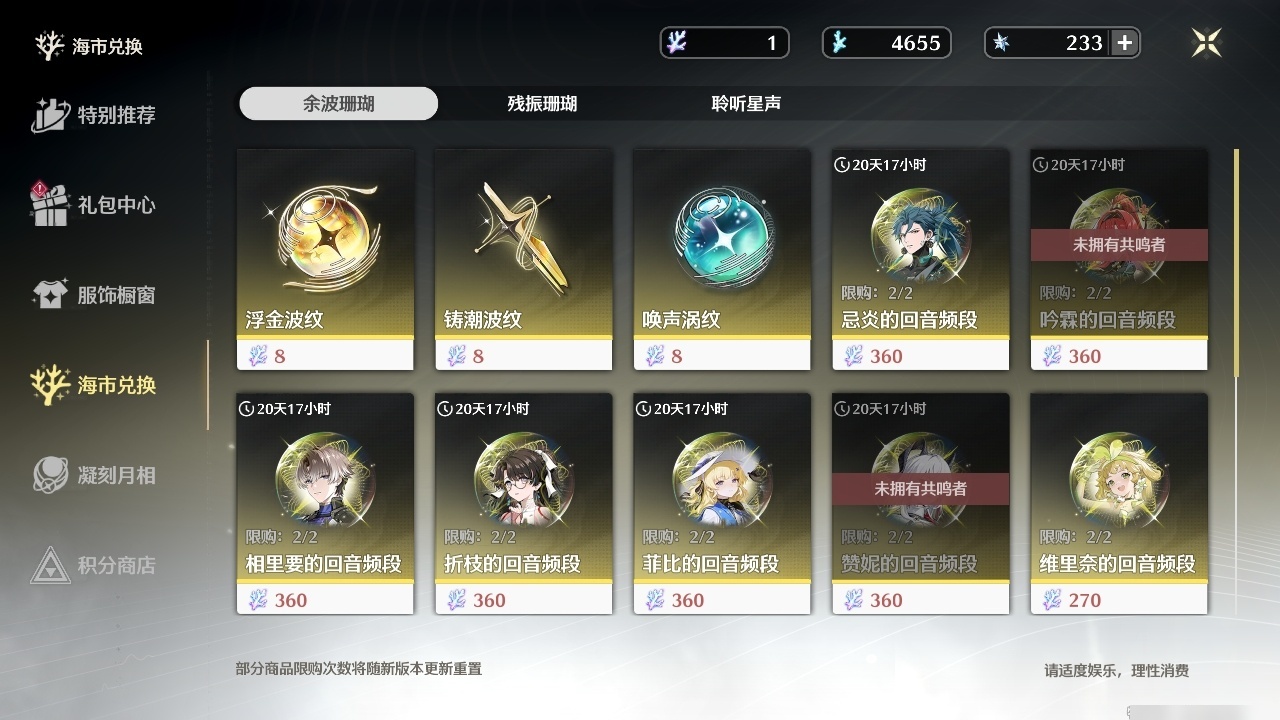Select the 浮金波纹 item card
The image size is (1280, 720).
325,260
